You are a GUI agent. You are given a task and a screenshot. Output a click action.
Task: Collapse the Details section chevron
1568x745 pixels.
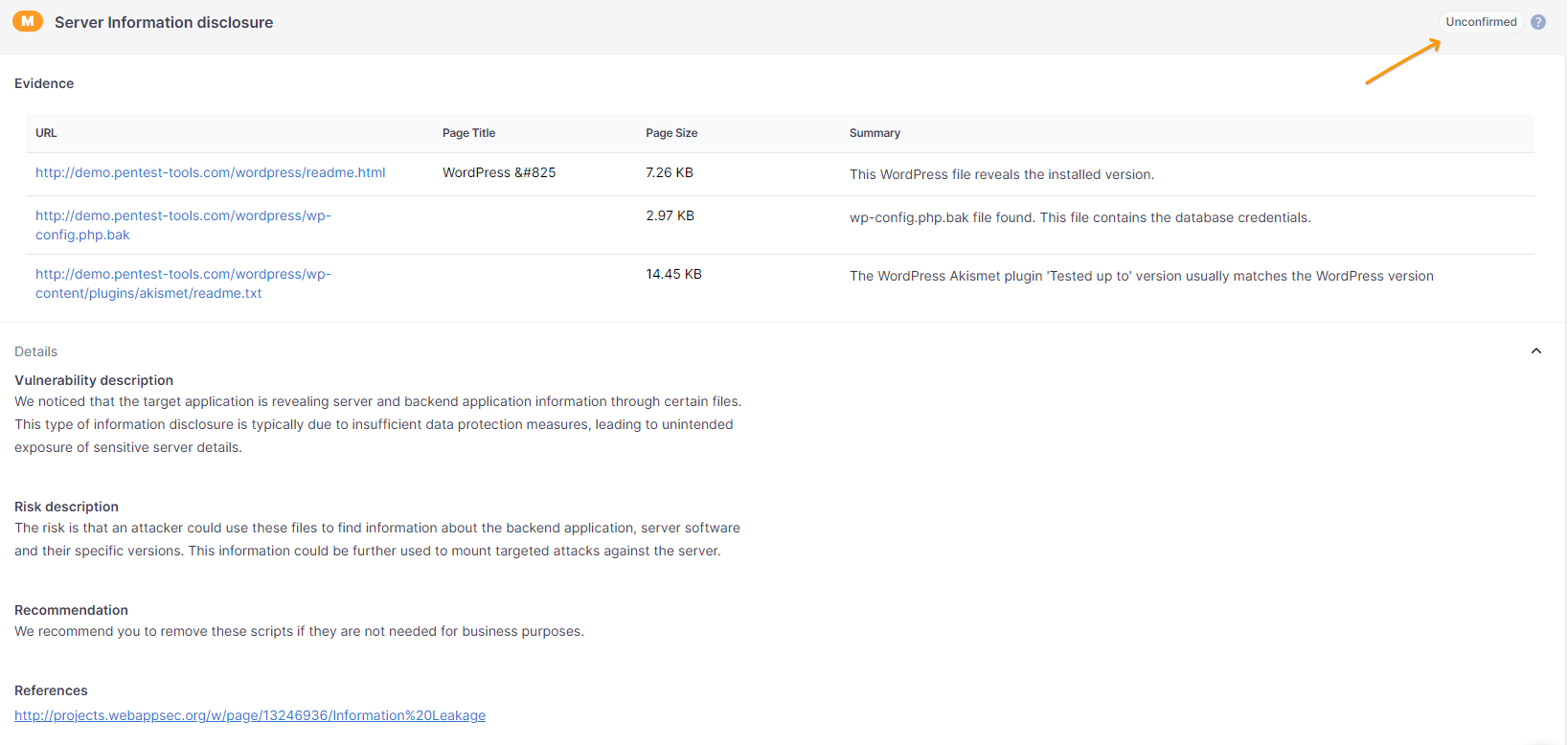(x=1536, y=351)
